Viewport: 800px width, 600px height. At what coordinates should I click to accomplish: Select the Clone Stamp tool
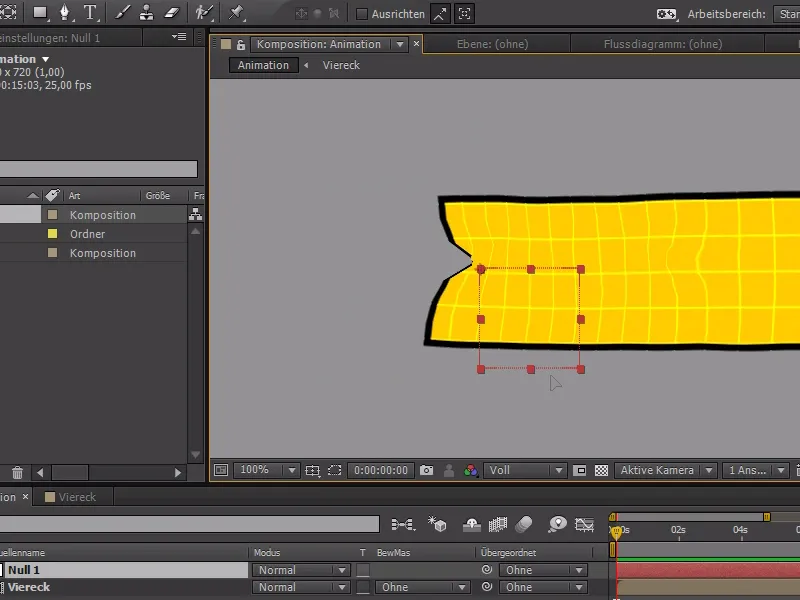146,14
